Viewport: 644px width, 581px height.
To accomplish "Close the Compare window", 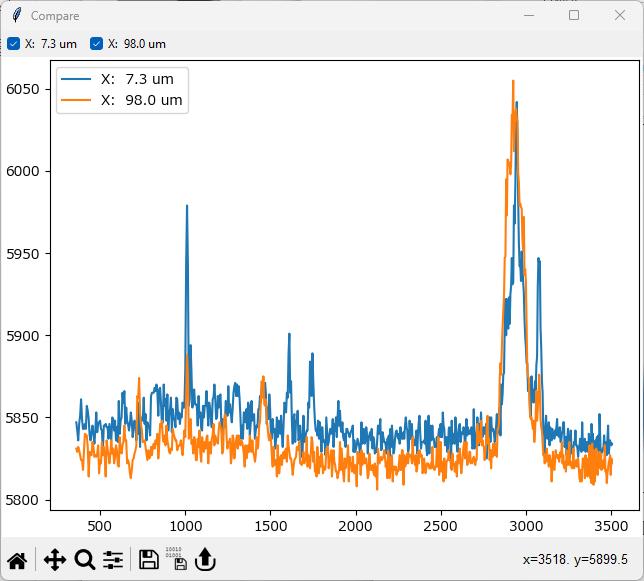I will pos(620,16).
